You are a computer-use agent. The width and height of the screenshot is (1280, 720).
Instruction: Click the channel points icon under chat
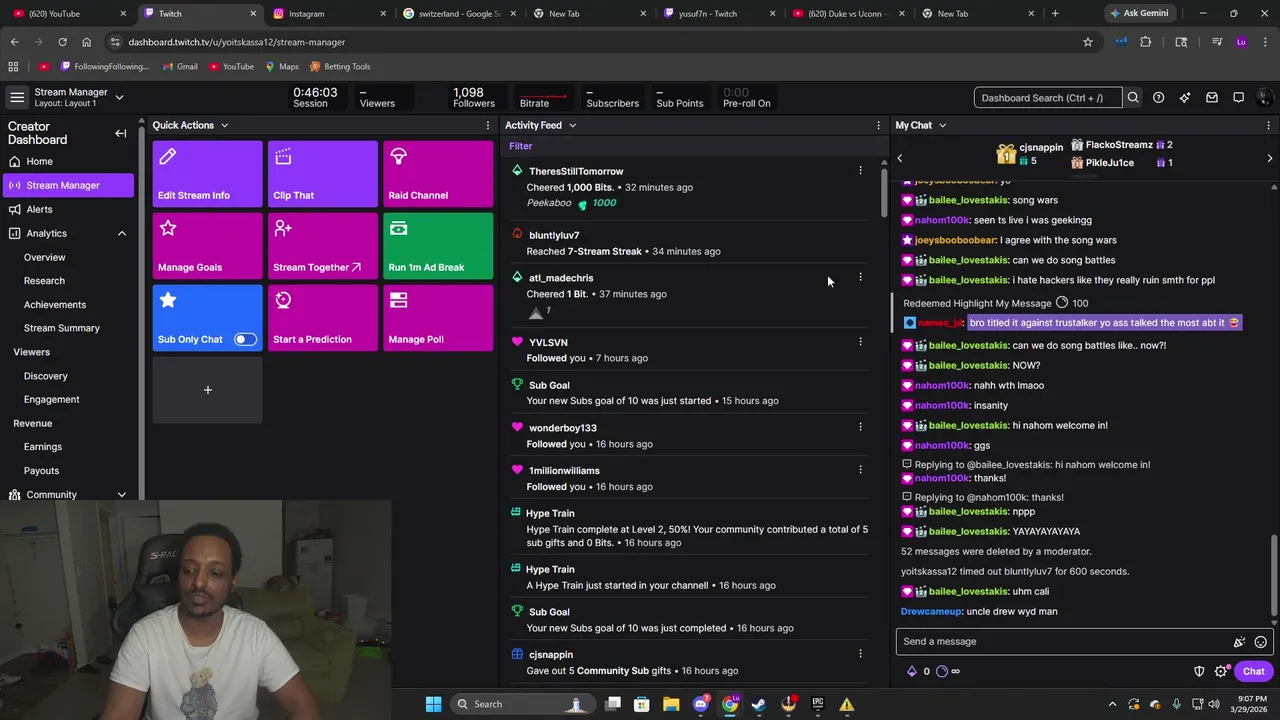tap(942, 672)
